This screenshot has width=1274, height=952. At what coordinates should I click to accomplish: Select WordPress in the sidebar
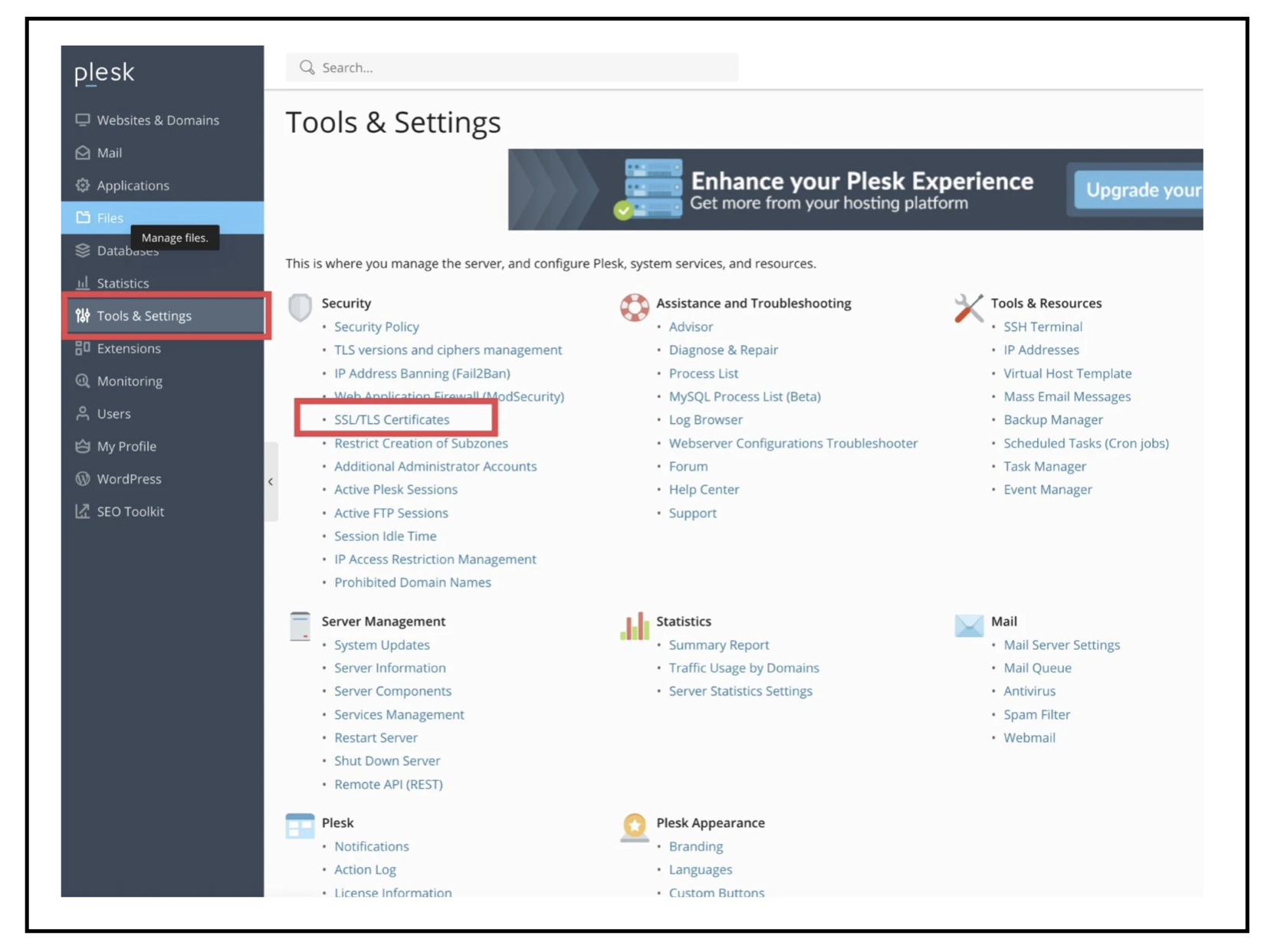[x=163, y=478]
